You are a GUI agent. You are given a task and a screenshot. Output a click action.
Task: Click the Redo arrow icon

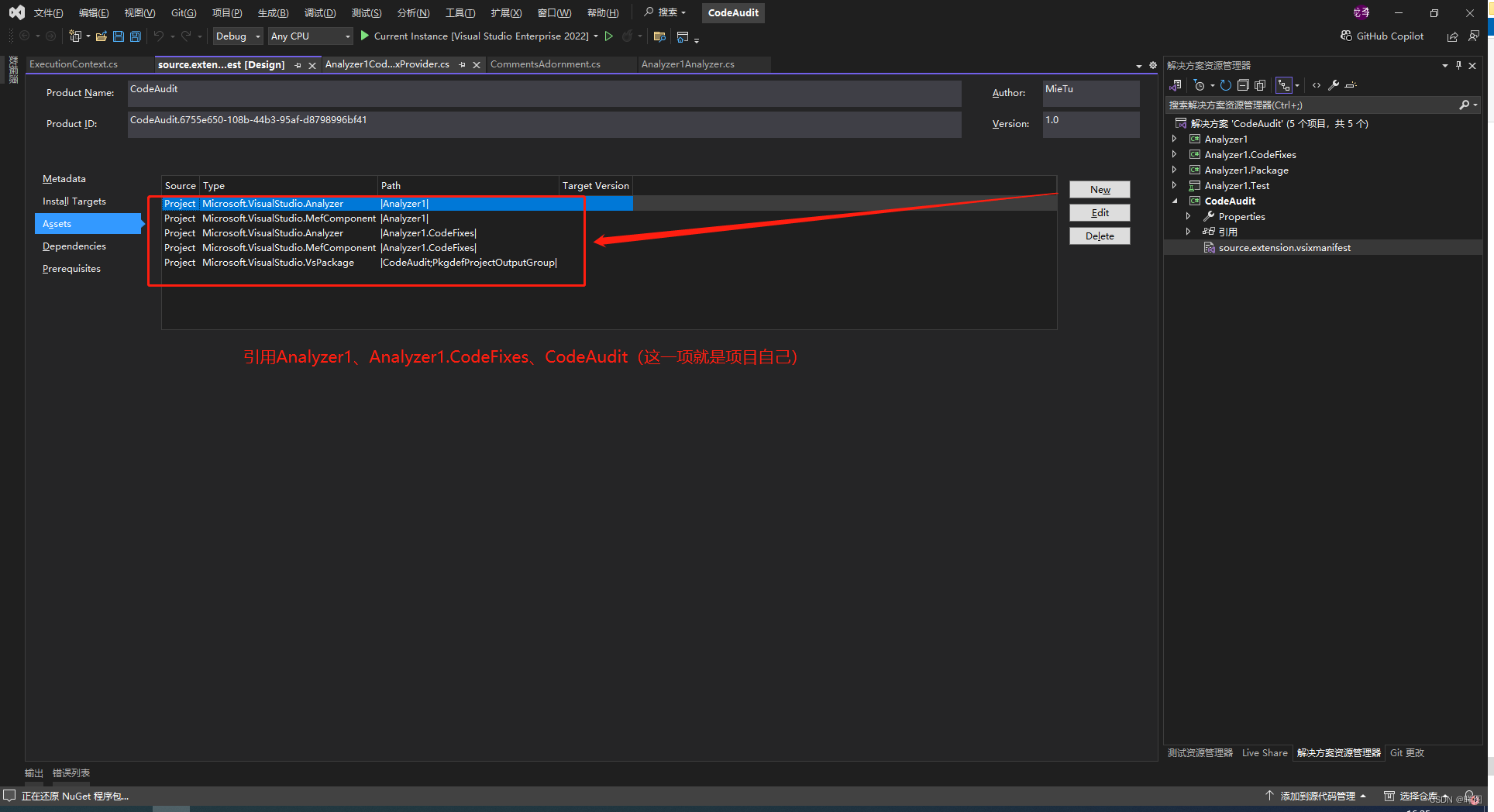[x=186, y=36]
